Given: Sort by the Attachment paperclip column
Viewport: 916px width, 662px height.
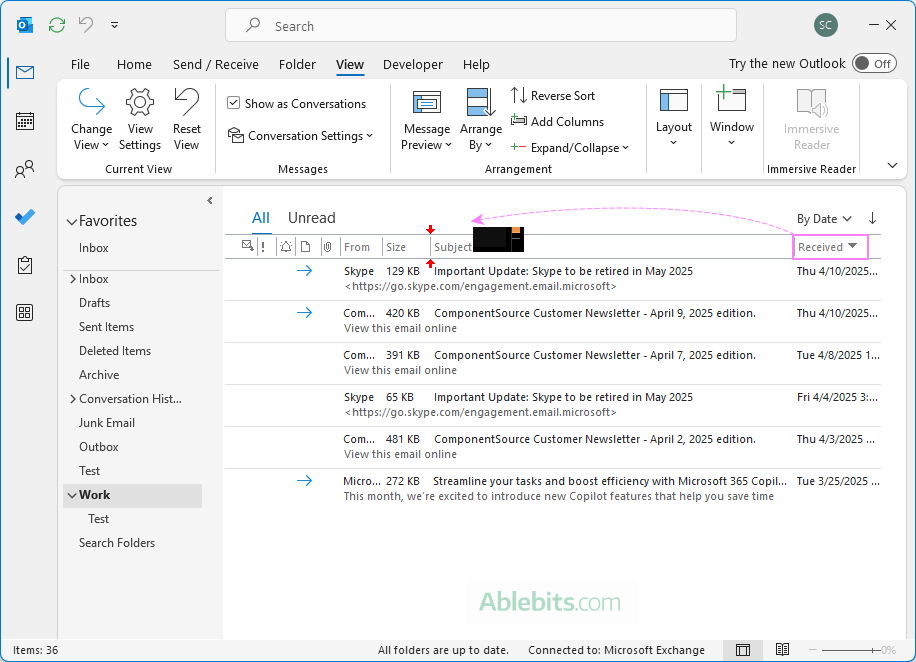Looking at the screenshot, I should click(x=328, y=247).
